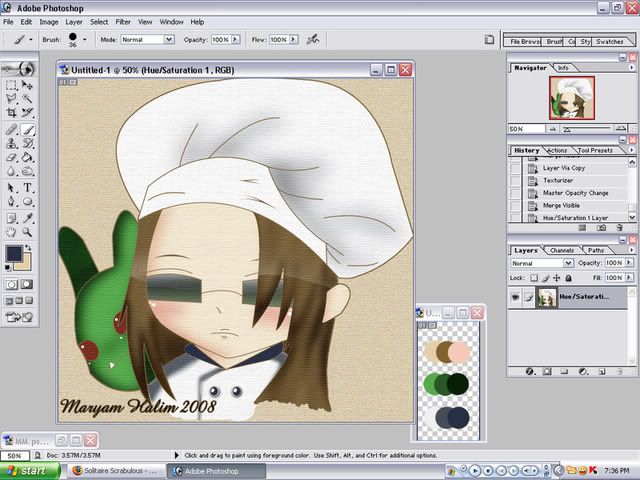The width and height of the screenshot is (640, 480).
Task: Switch to the Actions tab
Action: tap(557, 150)
